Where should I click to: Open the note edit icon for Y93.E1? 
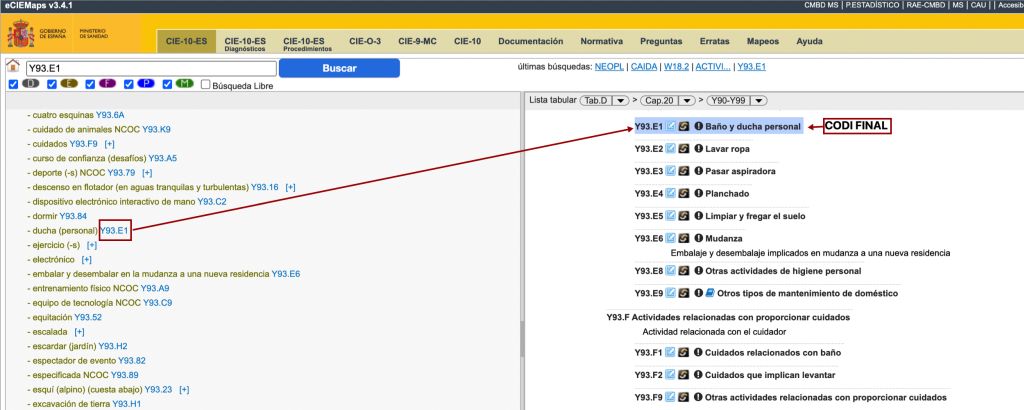(671, 127)
